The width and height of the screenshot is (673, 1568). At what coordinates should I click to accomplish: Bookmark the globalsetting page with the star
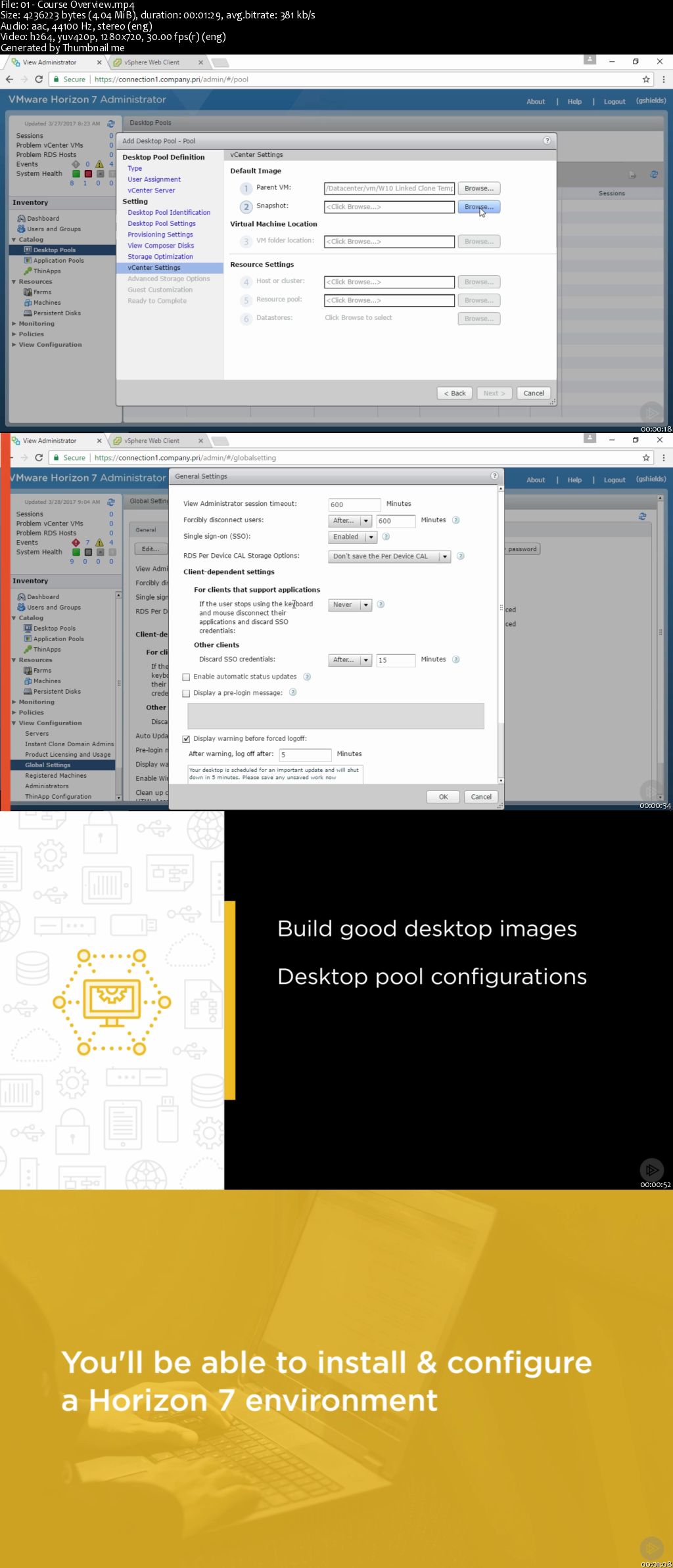[646, 457]
